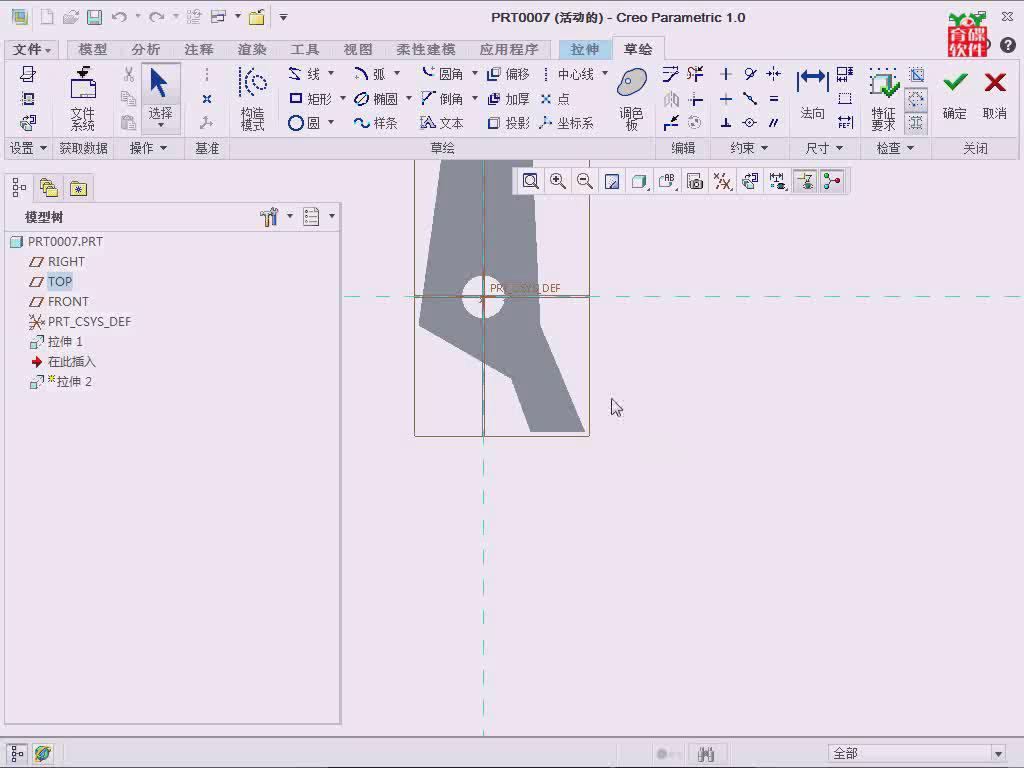The width and height of the screenshot is (1024, 768).
Task: Open the Palette (调色板) tool
Action: coord(632,98)
